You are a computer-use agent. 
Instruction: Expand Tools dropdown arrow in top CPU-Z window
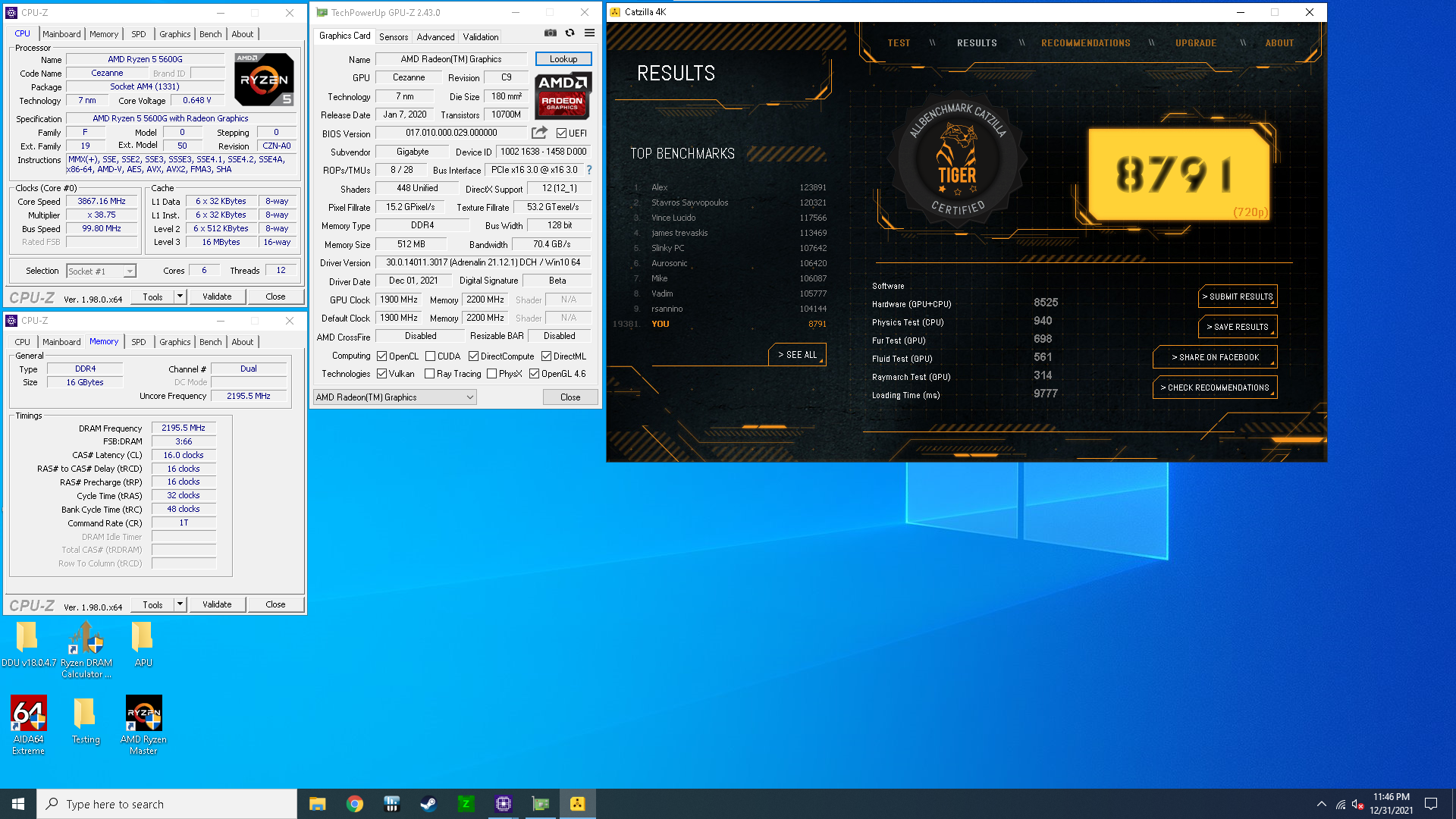pos(180,297)
